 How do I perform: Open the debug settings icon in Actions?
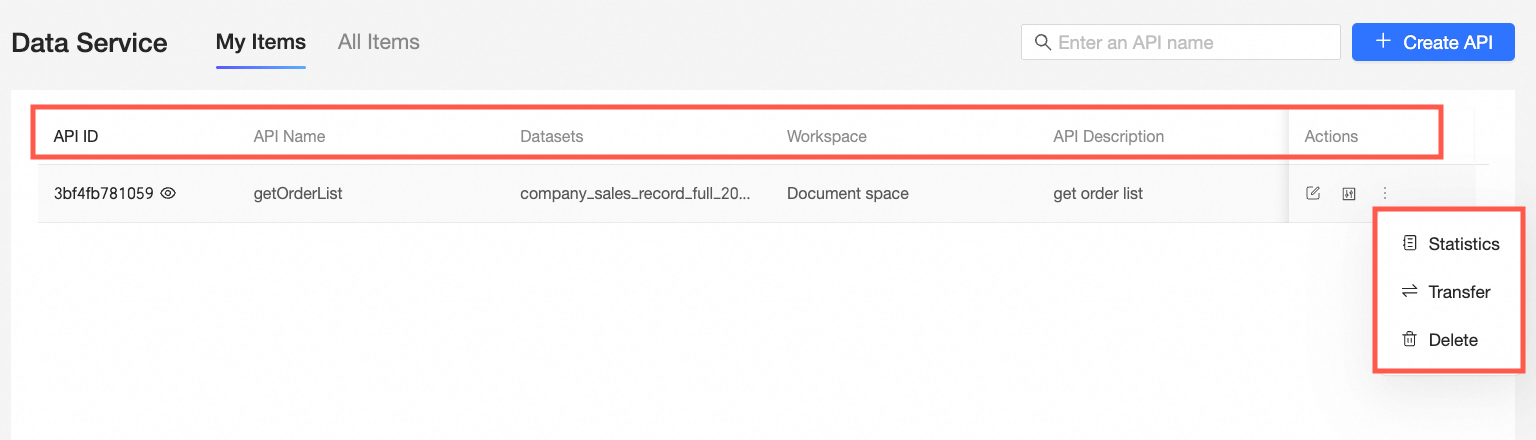pos(1349,194)
